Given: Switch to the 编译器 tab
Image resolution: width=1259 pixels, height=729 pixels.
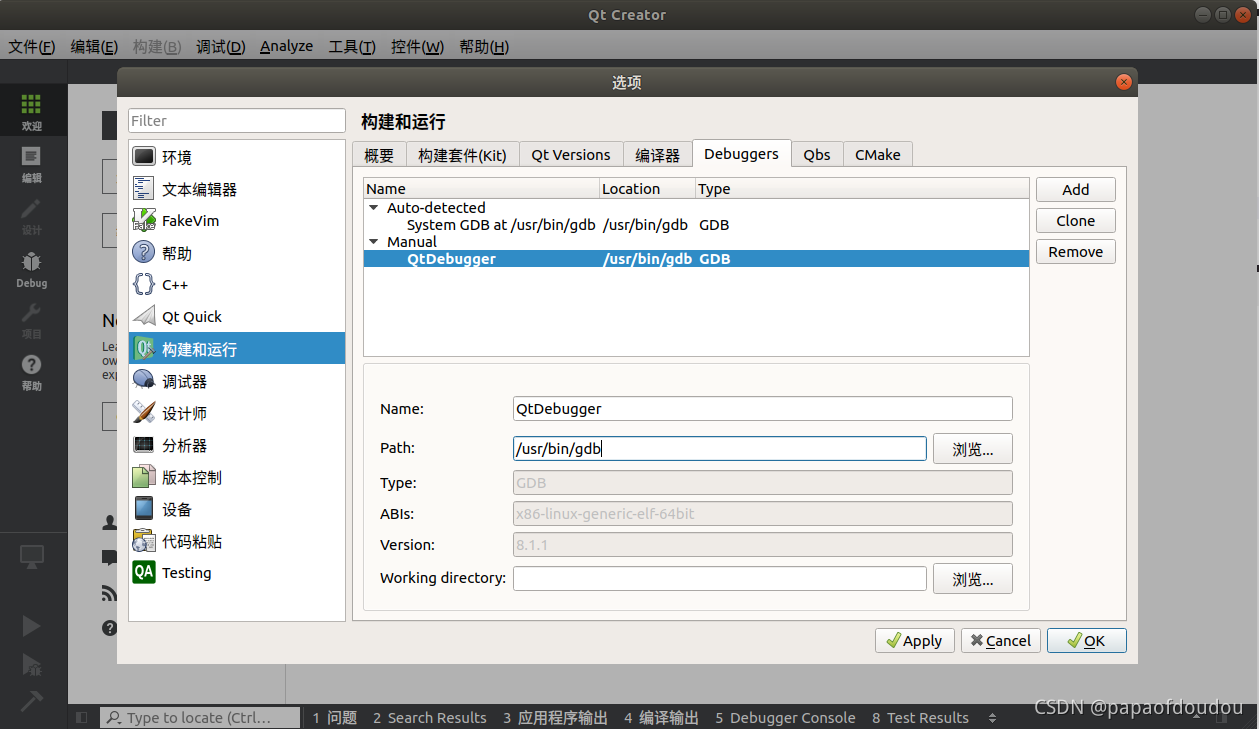Looking at the screenshot, I should (x=657, y=154).
